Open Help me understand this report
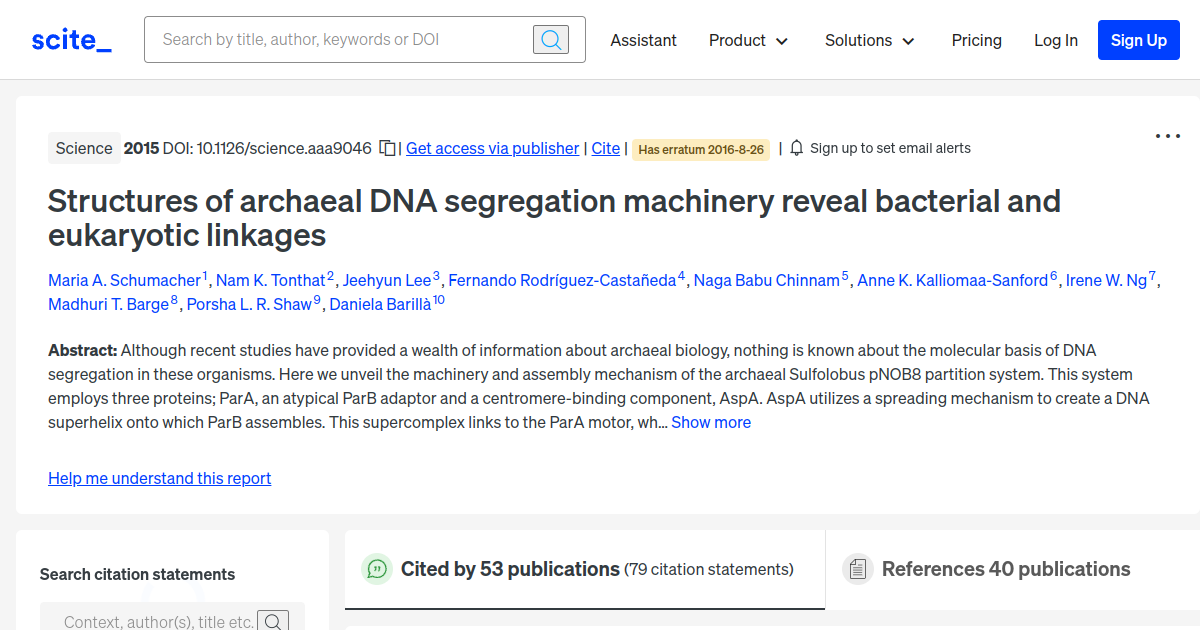Screen dimensions: 1200x630 [159, 478]
